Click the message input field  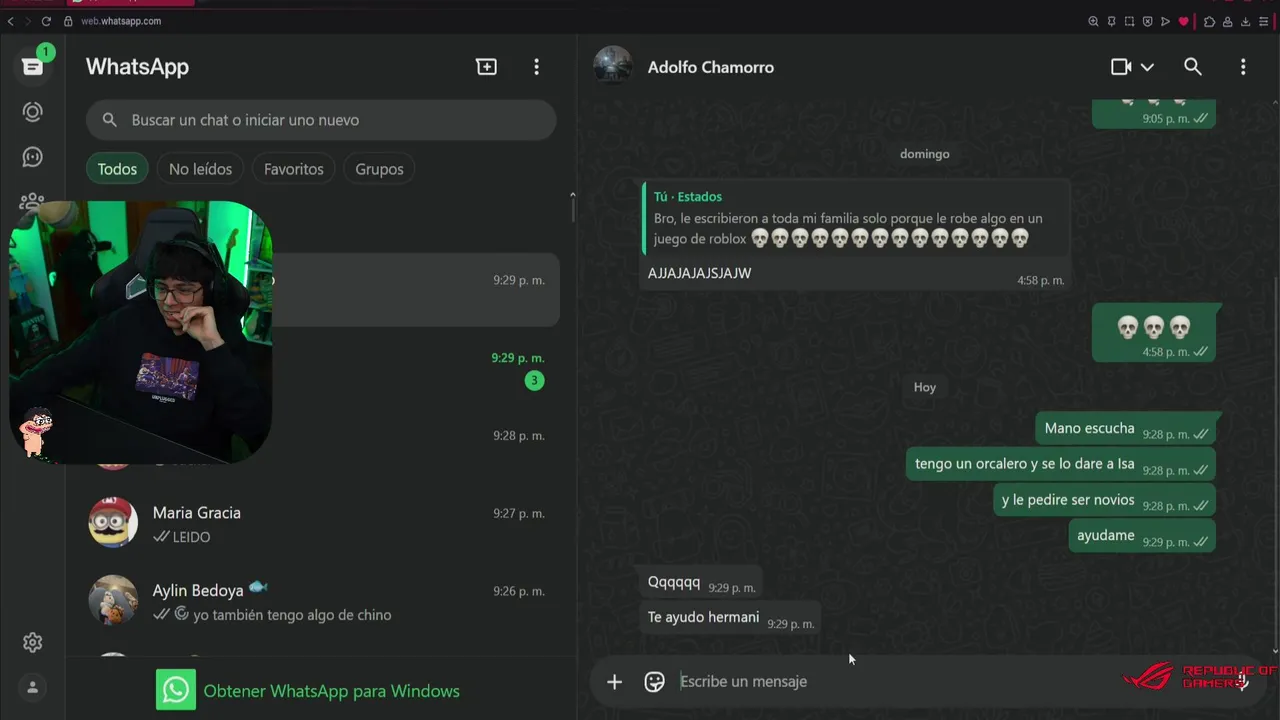(900, 682)
